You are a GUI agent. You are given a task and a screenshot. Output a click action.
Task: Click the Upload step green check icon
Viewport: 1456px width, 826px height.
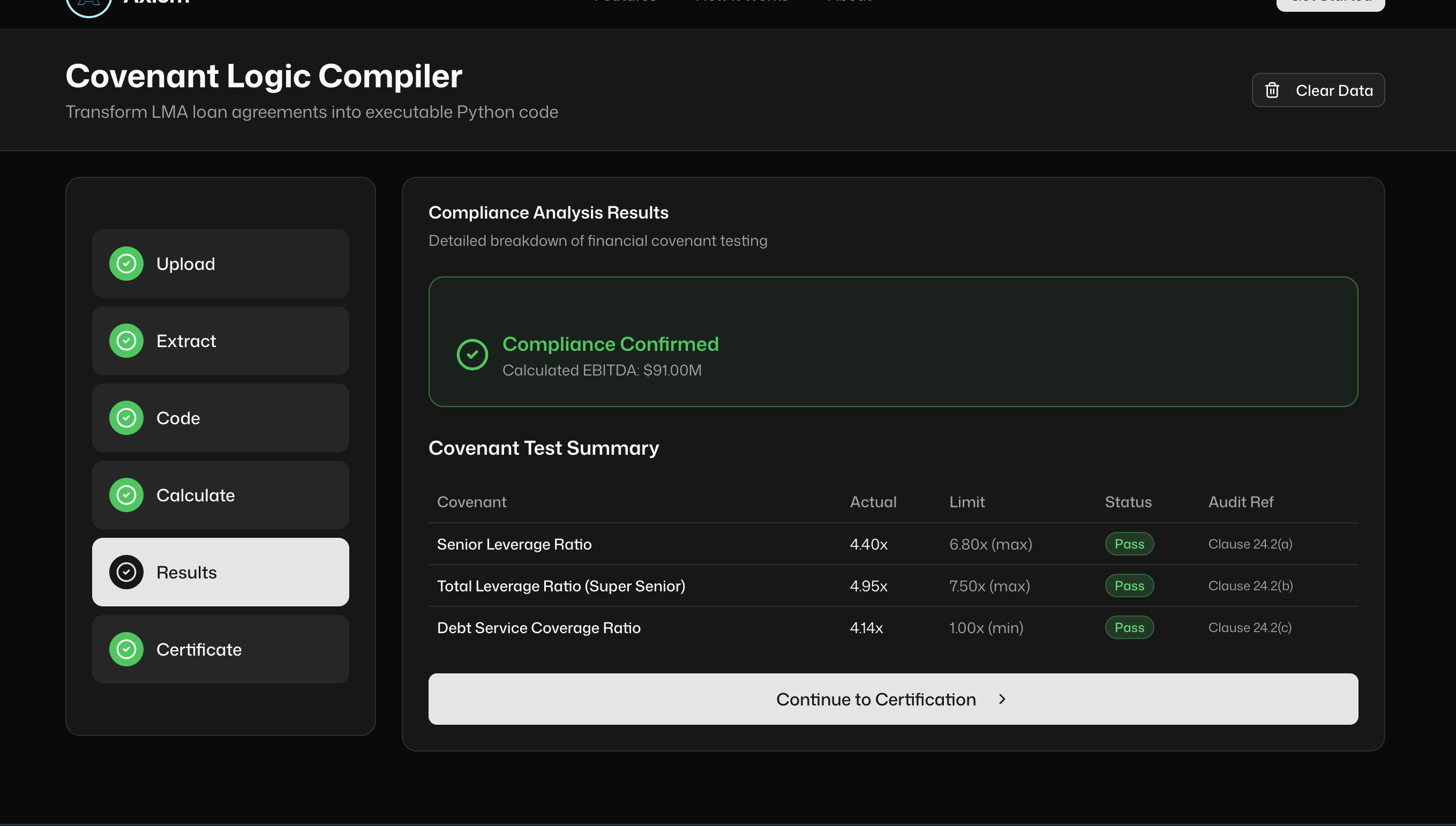click(126, 263)
